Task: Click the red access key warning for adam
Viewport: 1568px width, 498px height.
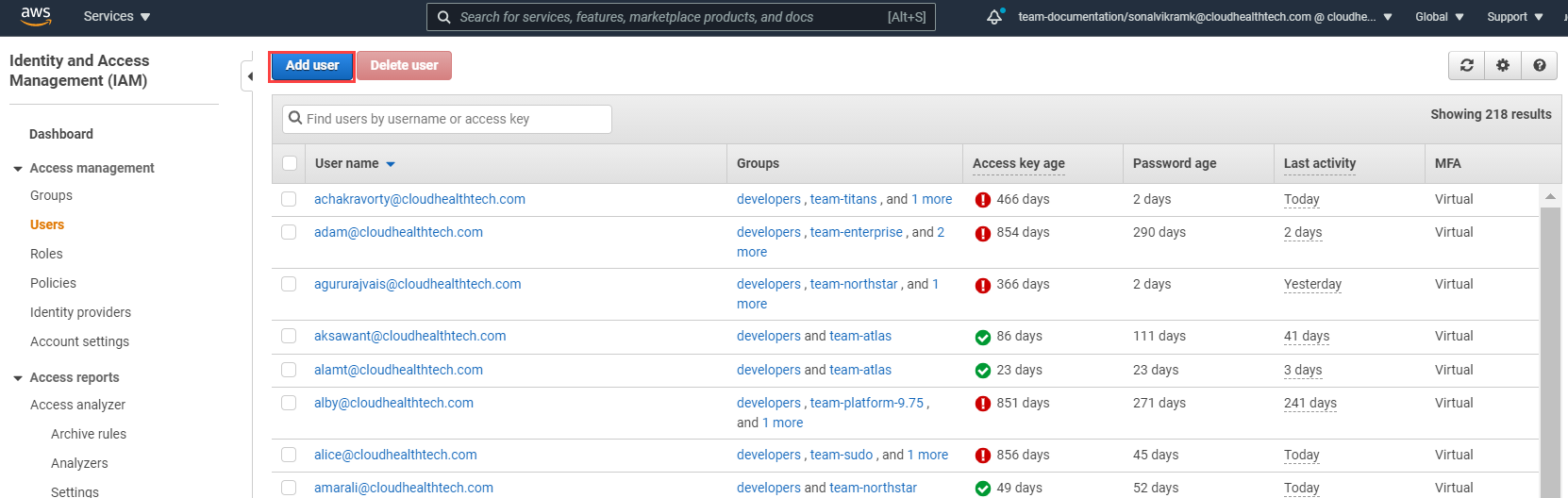Action: pos(982,233)
